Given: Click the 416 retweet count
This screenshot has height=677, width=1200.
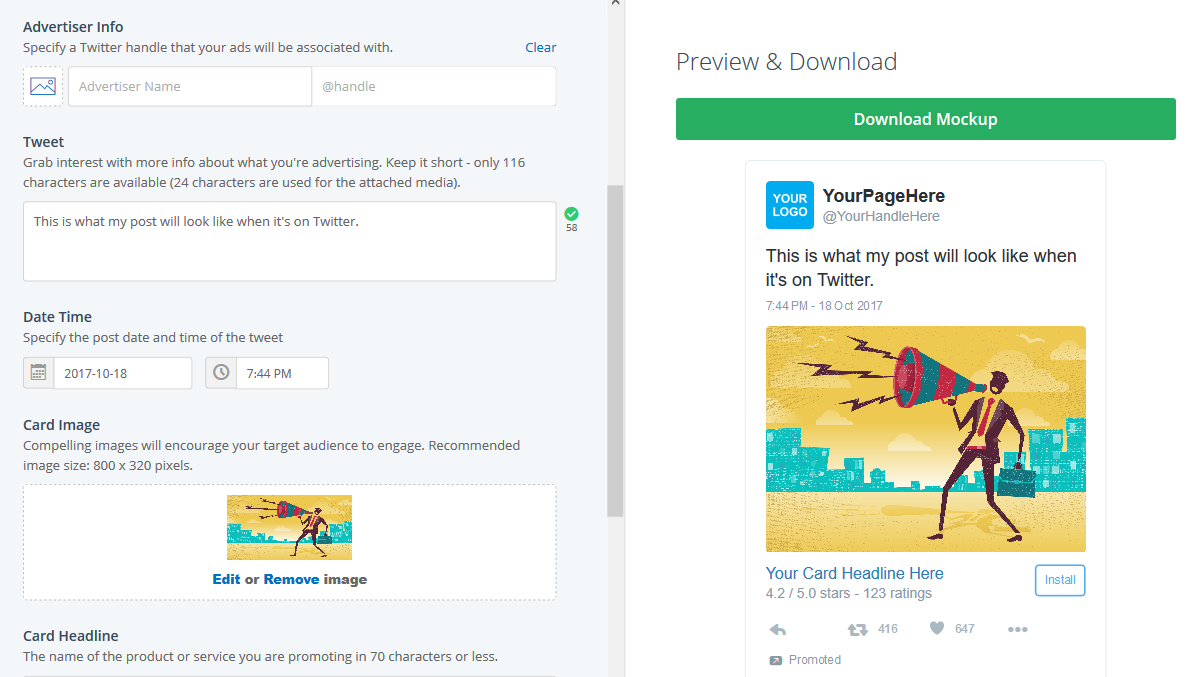Looking at the screenshot, I should coord(888,629).
